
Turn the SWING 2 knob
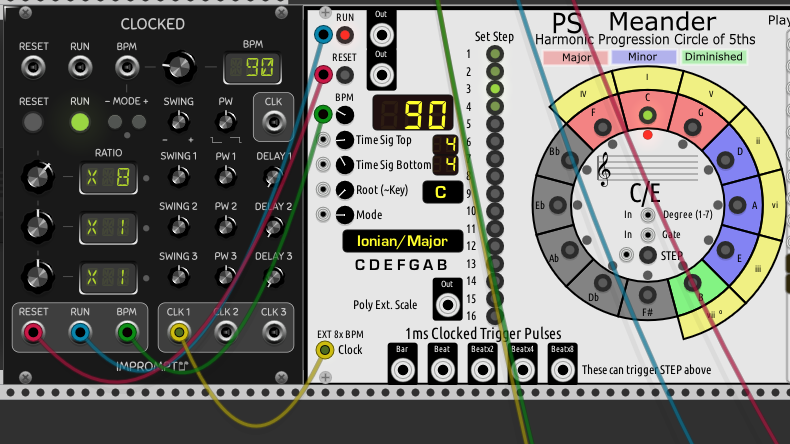(178, 227)
